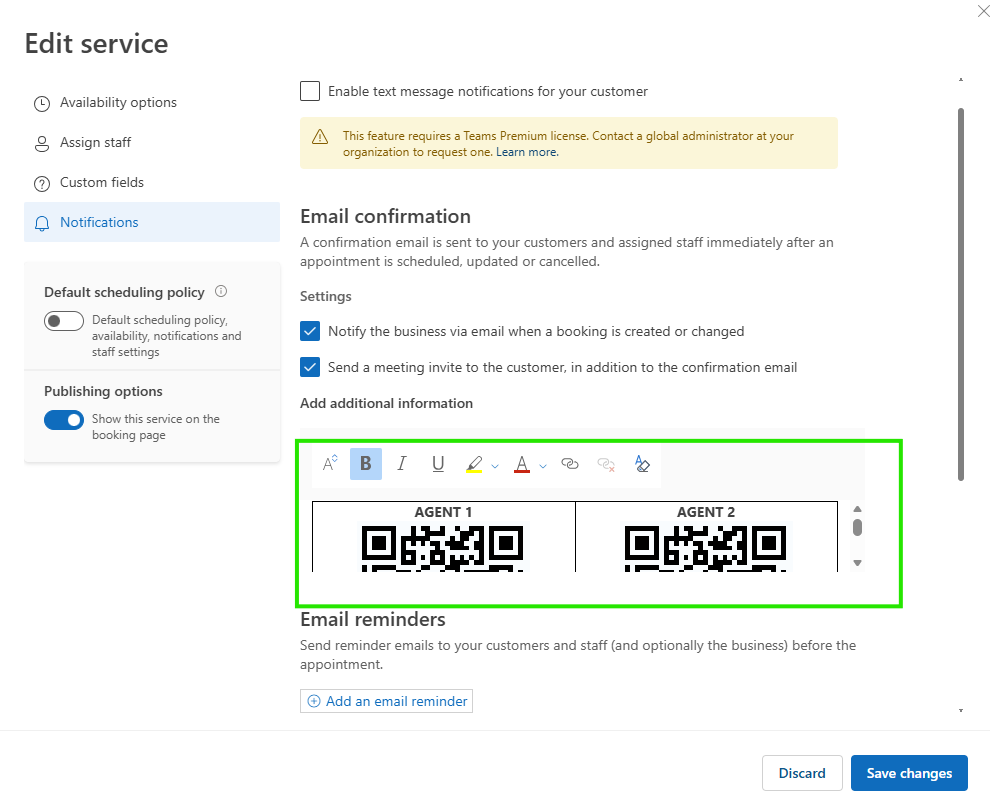
Task: Go to the Custom fields section
Action: coord(101,182)
